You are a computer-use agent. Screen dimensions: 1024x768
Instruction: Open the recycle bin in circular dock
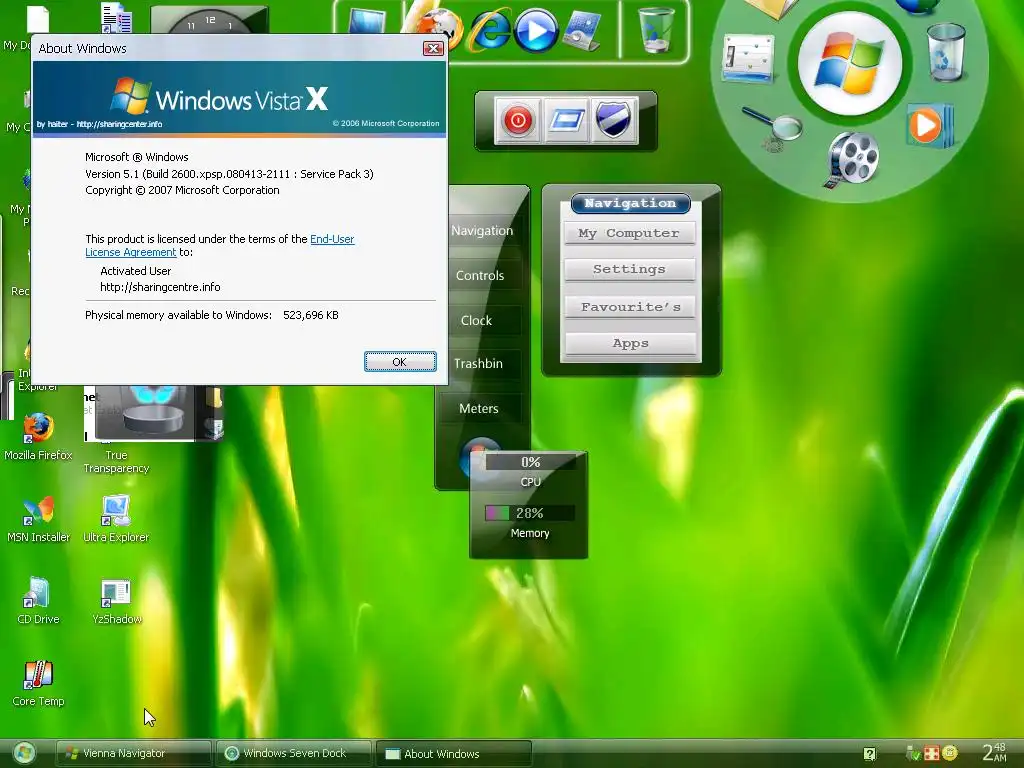946,52
